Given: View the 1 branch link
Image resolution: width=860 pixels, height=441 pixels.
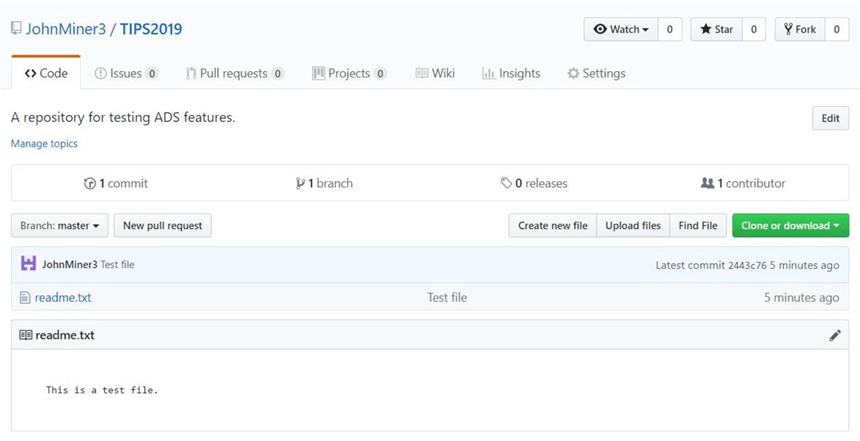Looking at the screenshot, I should coord(324,183).
